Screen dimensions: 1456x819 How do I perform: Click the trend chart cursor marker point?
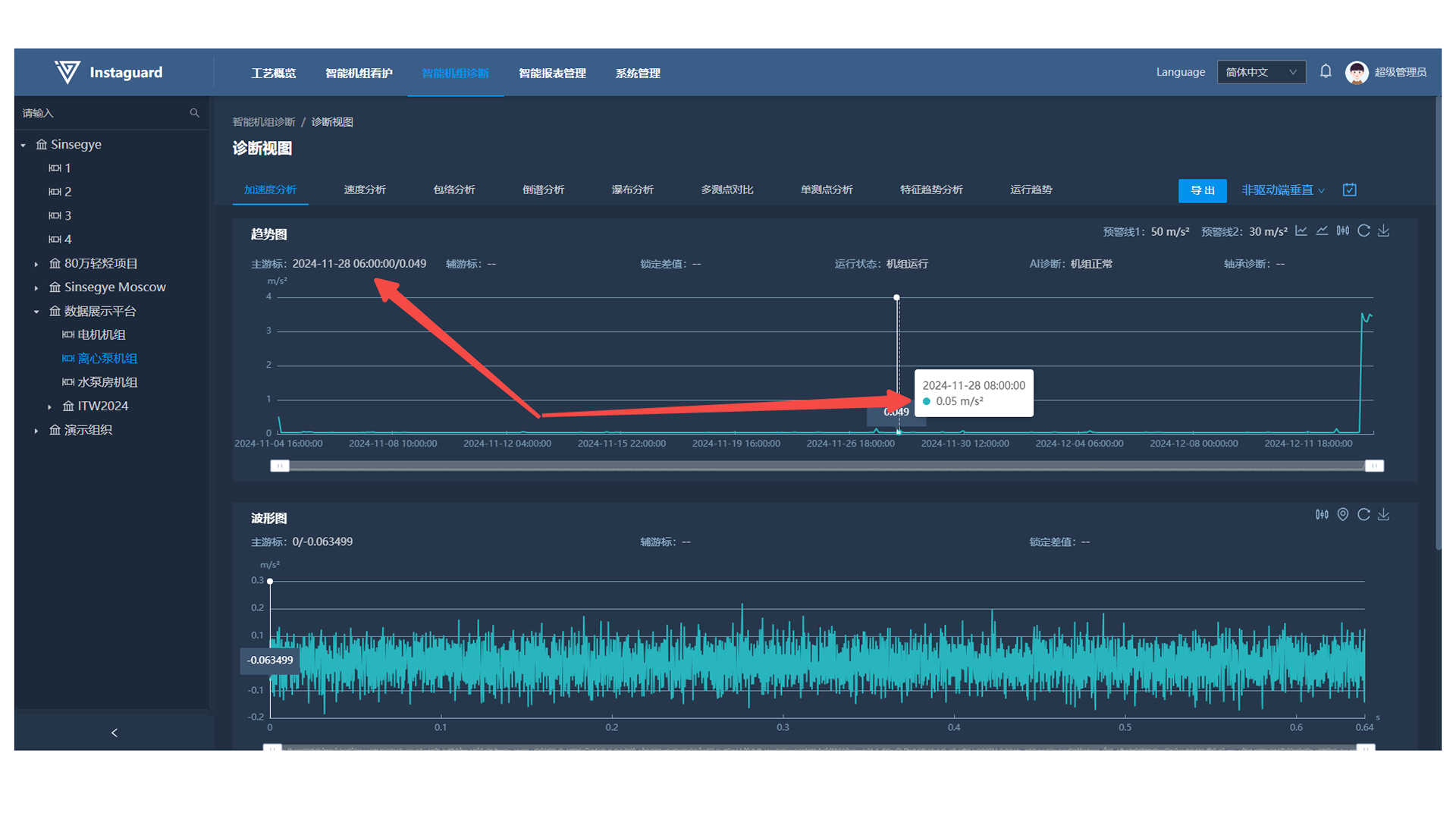pyautogui.click(x=896, y=298)
